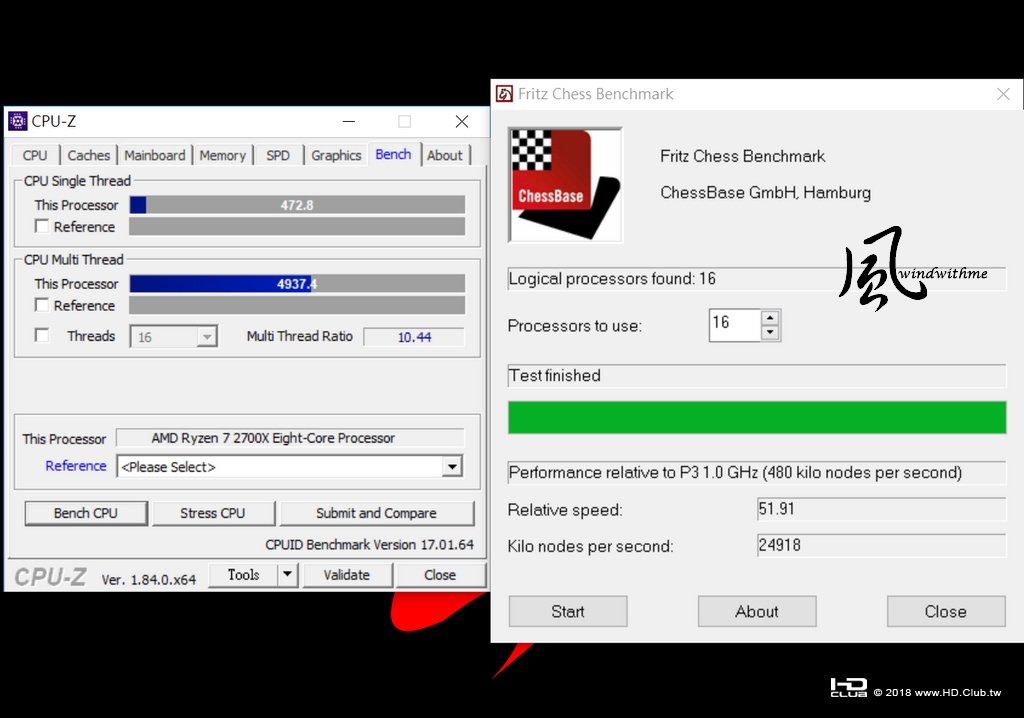
Task: Start the Fritz Chess benchmark
Action: click(568, 612)
